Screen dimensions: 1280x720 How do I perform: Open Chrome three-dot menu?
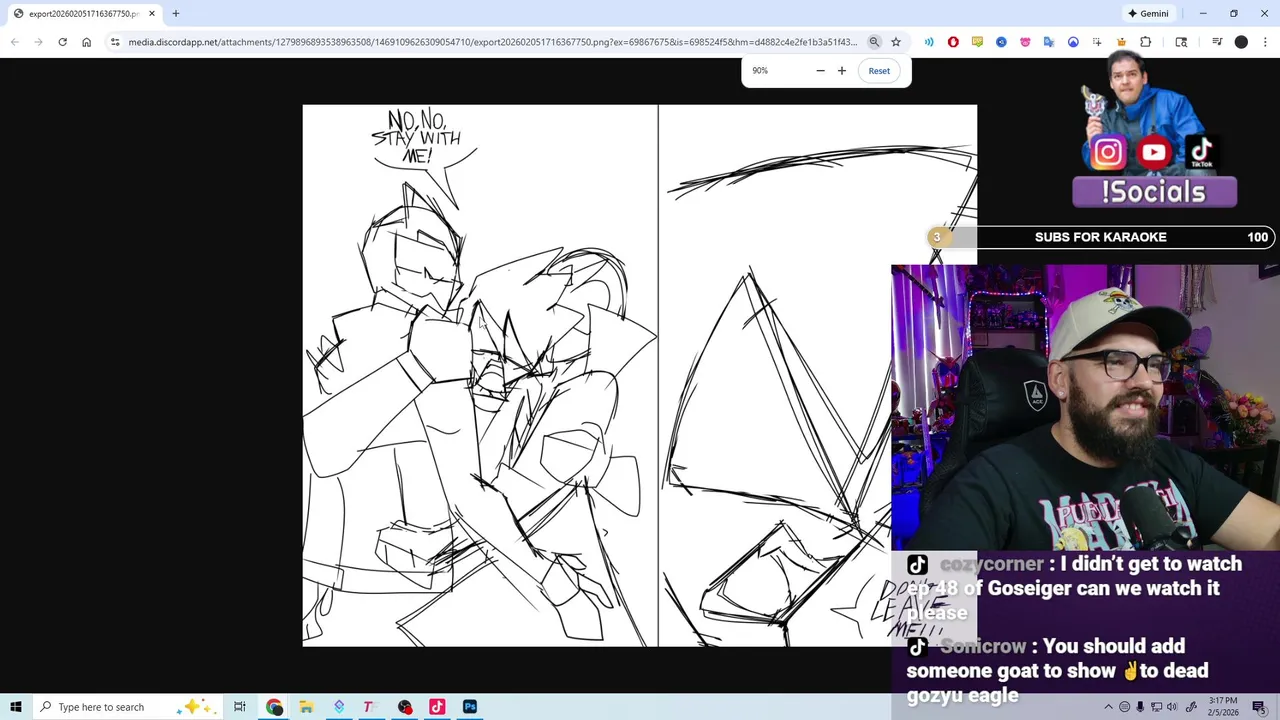(x=1266, y=42)
